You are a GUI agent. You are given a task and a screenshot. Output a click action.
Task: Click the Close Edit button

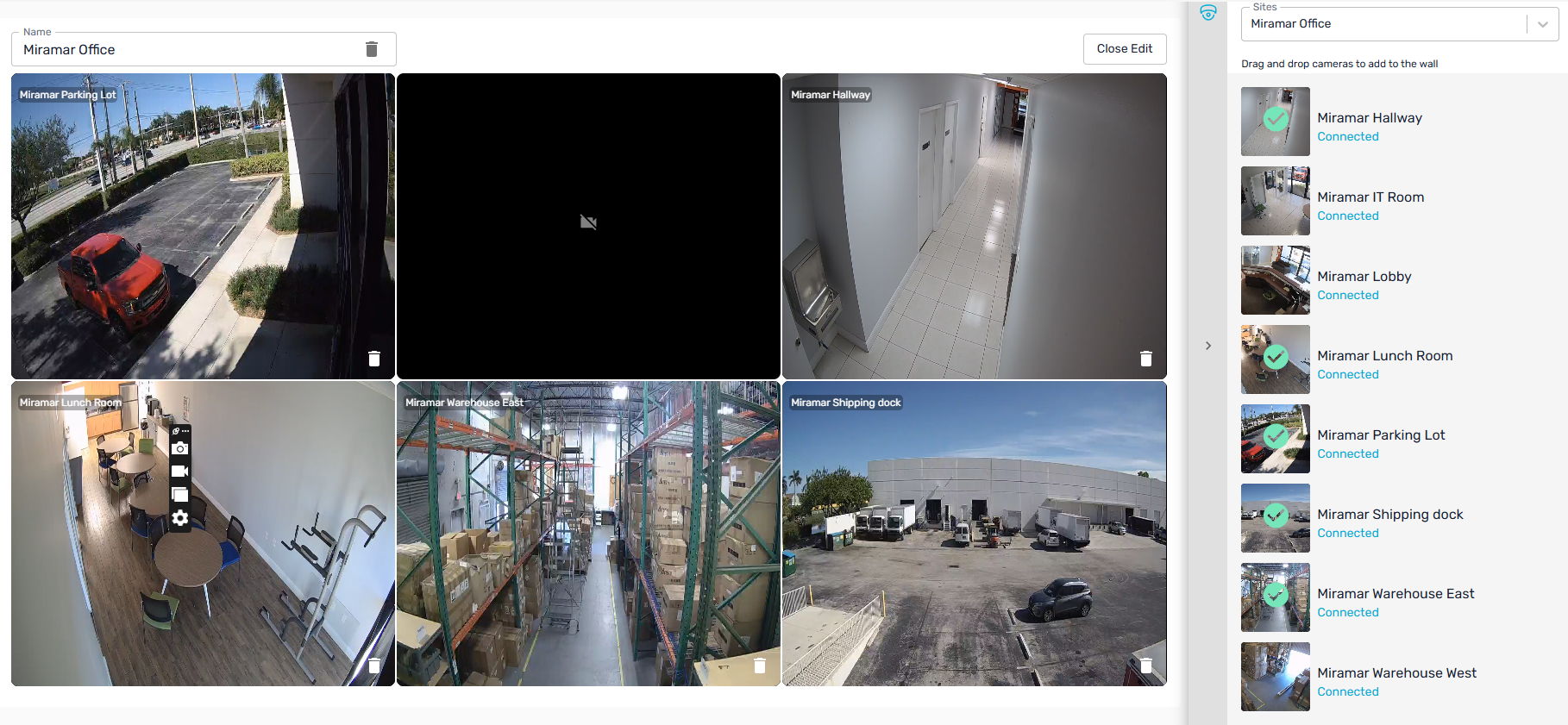(x=1125, y=49)
